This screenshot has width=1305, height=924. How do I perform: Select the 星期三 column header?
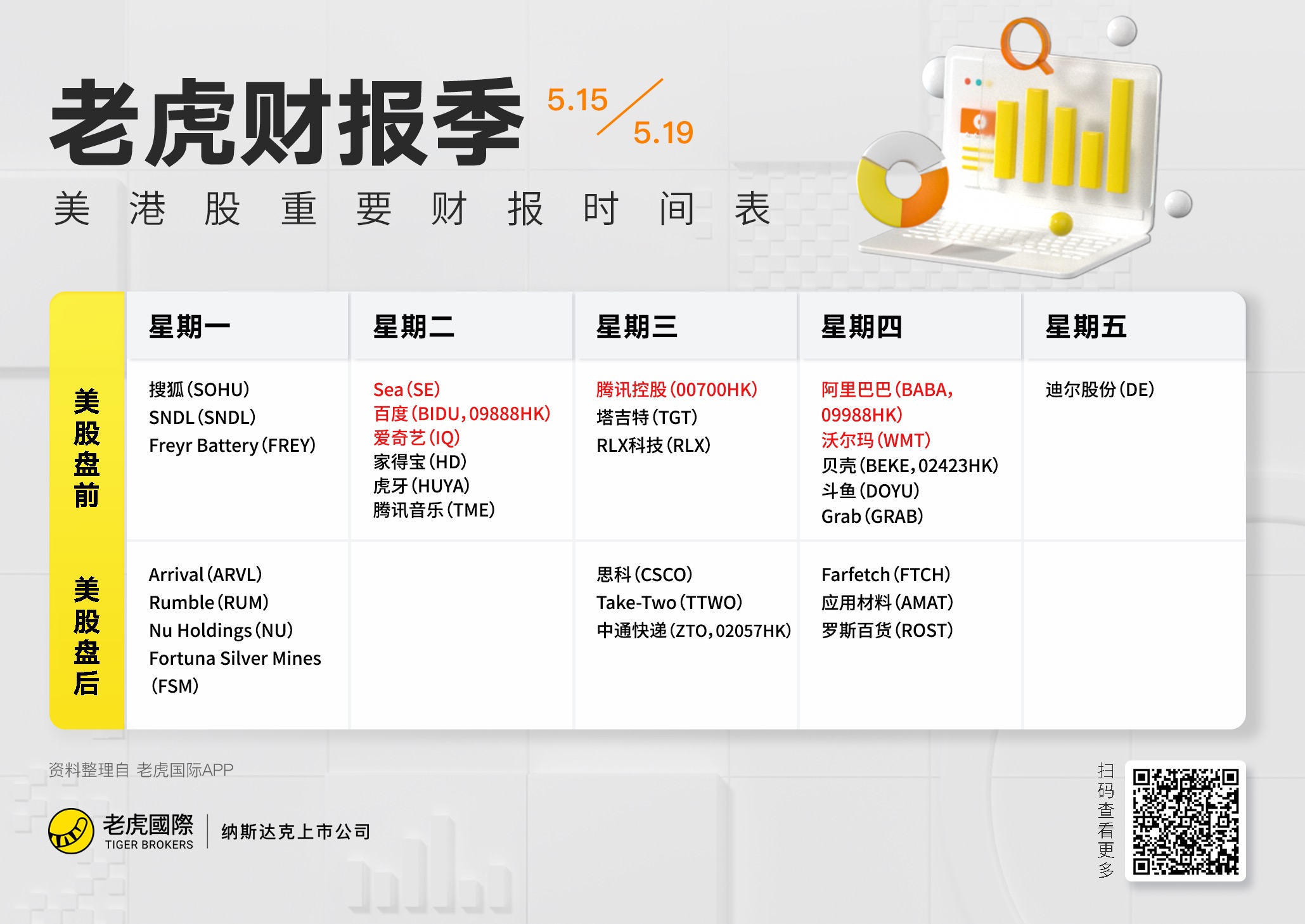click(x=637, y=327)
